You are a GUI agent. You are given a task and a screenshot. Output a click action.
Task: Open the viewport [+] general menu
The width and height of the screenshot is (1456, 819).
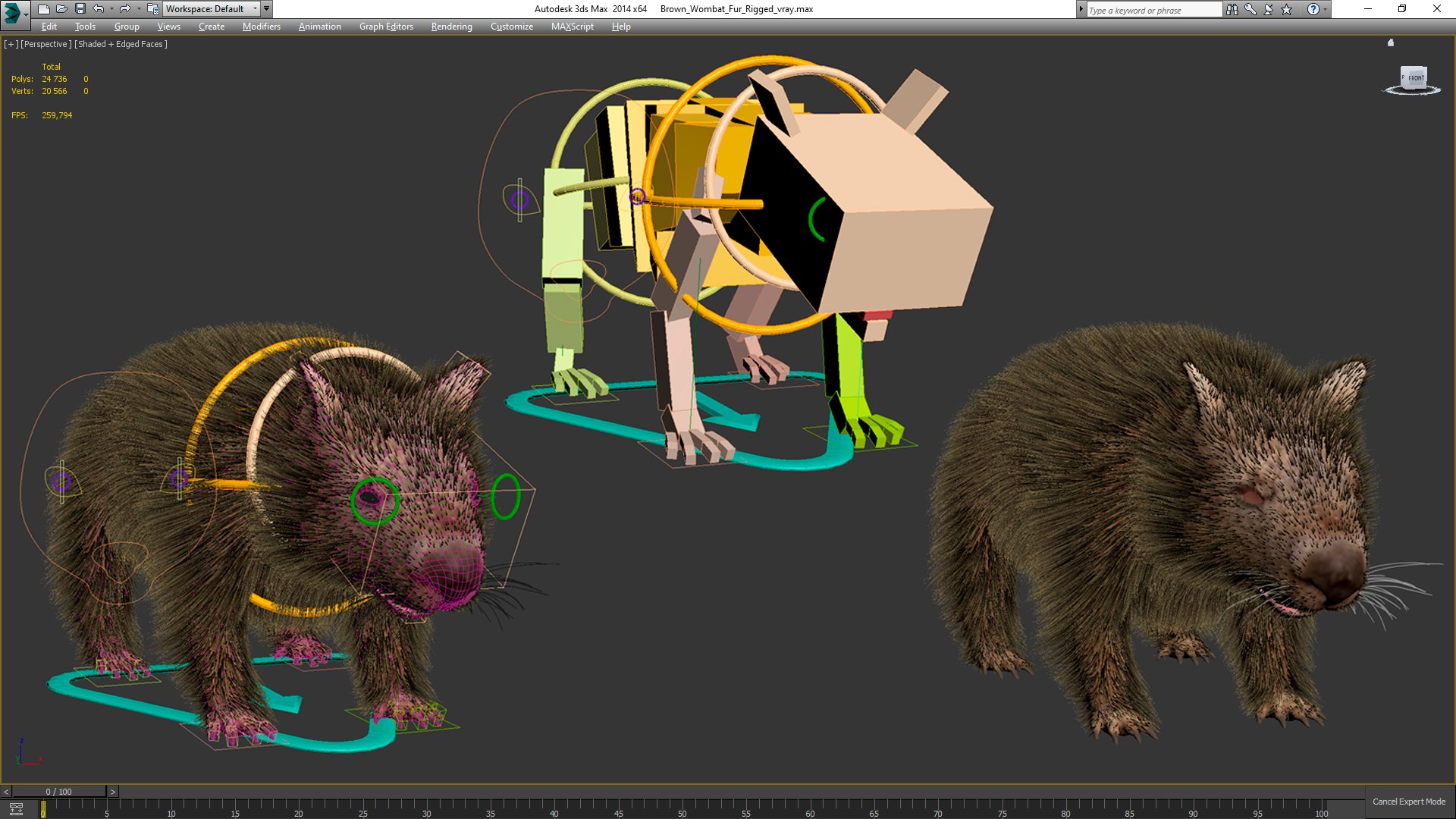[11, 44]
